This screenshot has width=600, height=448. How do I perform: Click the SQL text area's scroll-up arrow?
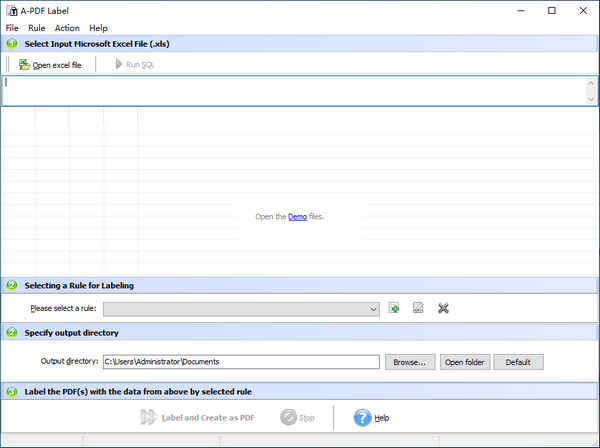[591, 83]
